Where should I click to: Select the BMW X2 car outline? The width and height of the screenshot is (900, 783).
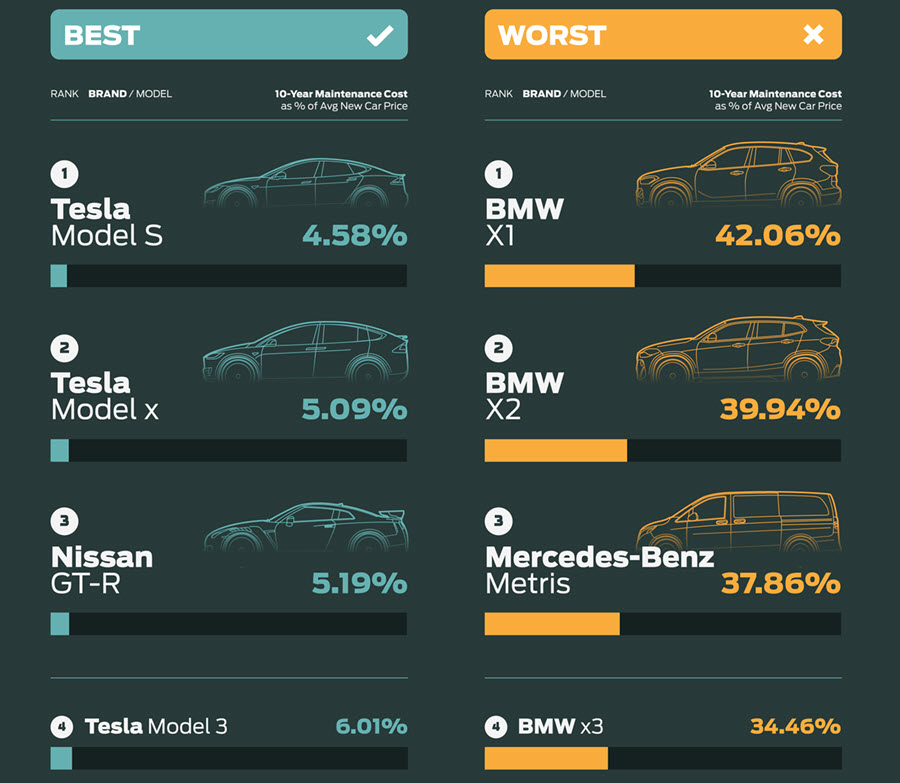pos(738,350)
